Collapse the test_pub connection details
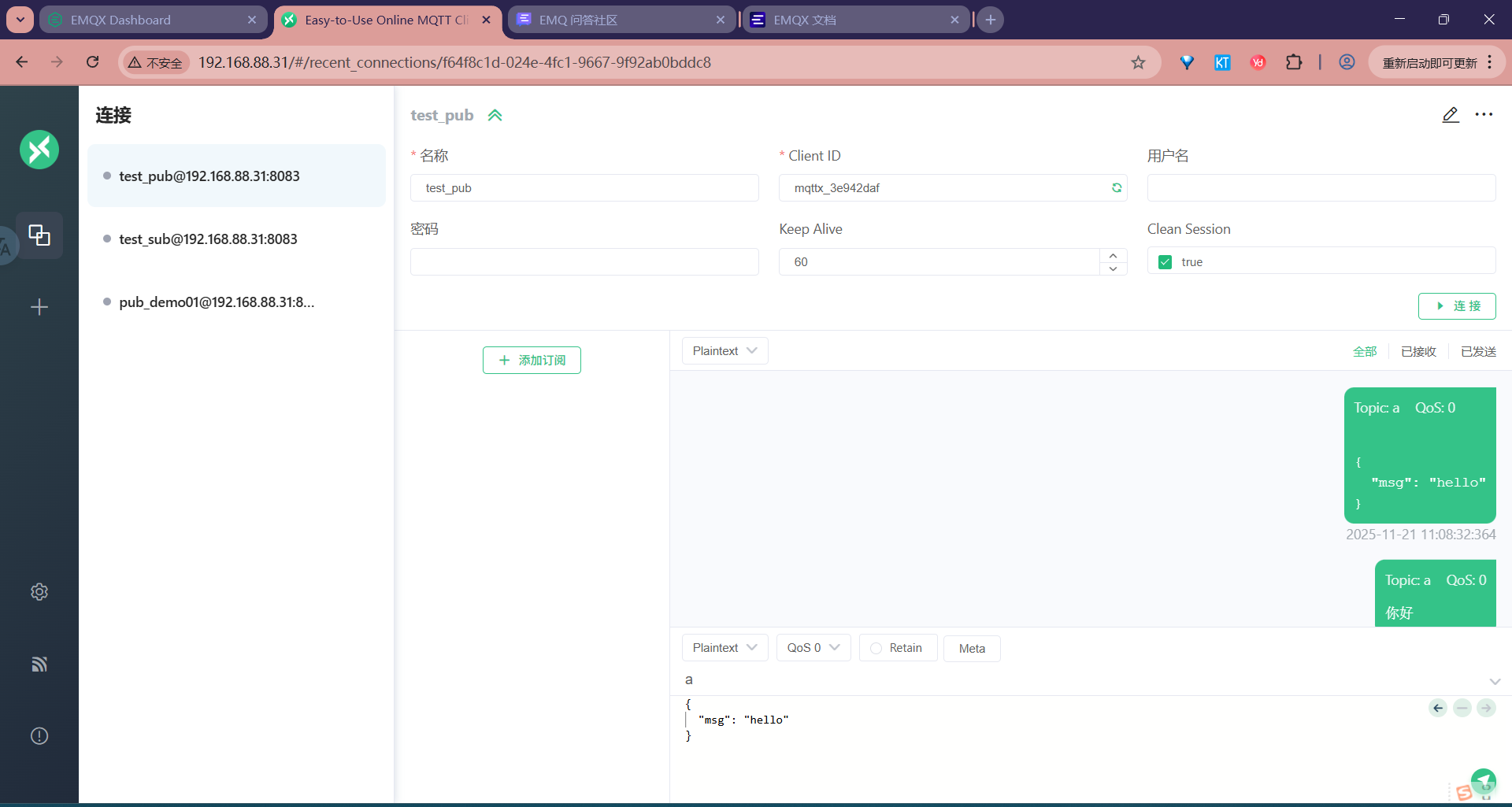This screenshot has height=807, width=1512. coord(495,116)
